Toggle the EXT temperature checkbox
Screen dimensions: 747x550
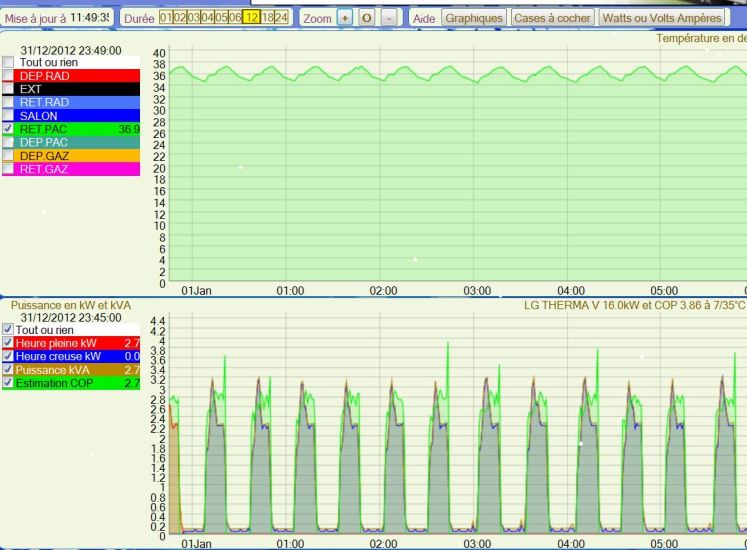pos(9,88)
